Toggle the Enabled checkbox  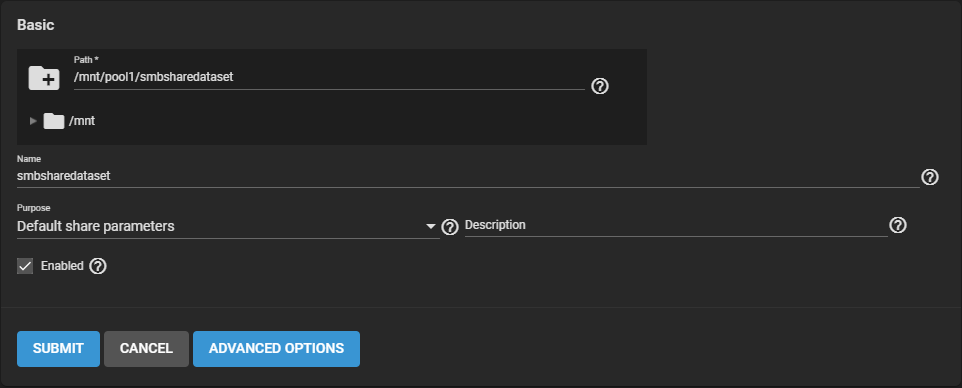[x=25, y=266]
